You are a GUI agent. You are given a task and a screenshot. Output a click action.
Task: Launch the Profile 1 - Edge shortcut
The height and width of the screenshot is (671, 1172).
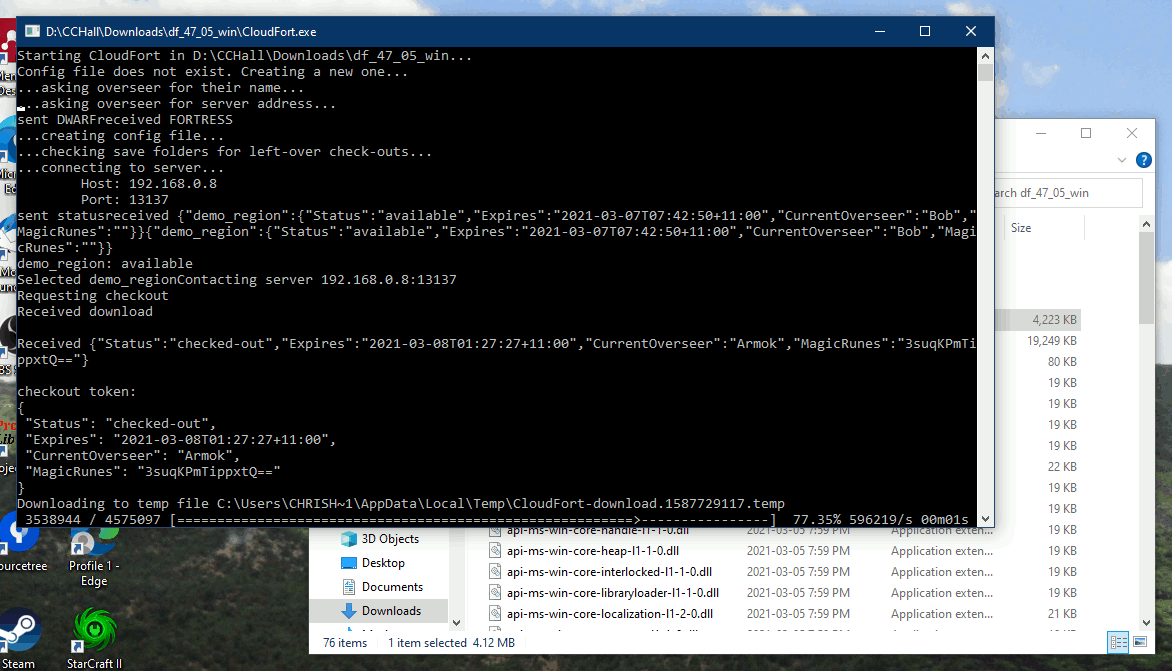pyautogui.click(x=93, y=557)
